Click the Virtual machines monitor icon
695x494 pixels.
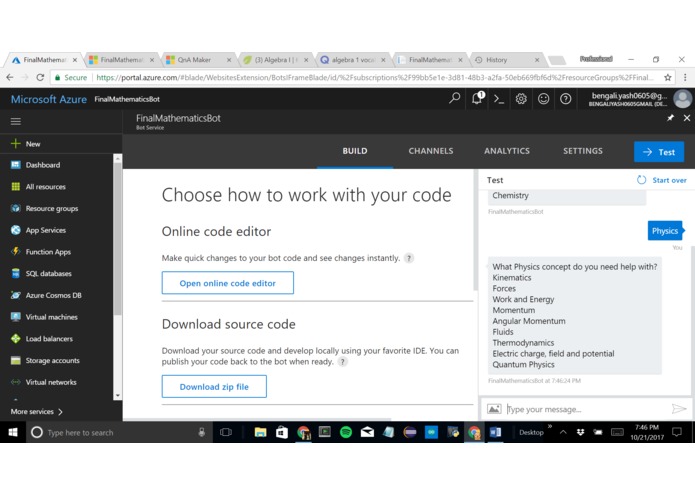click(16, 317)
